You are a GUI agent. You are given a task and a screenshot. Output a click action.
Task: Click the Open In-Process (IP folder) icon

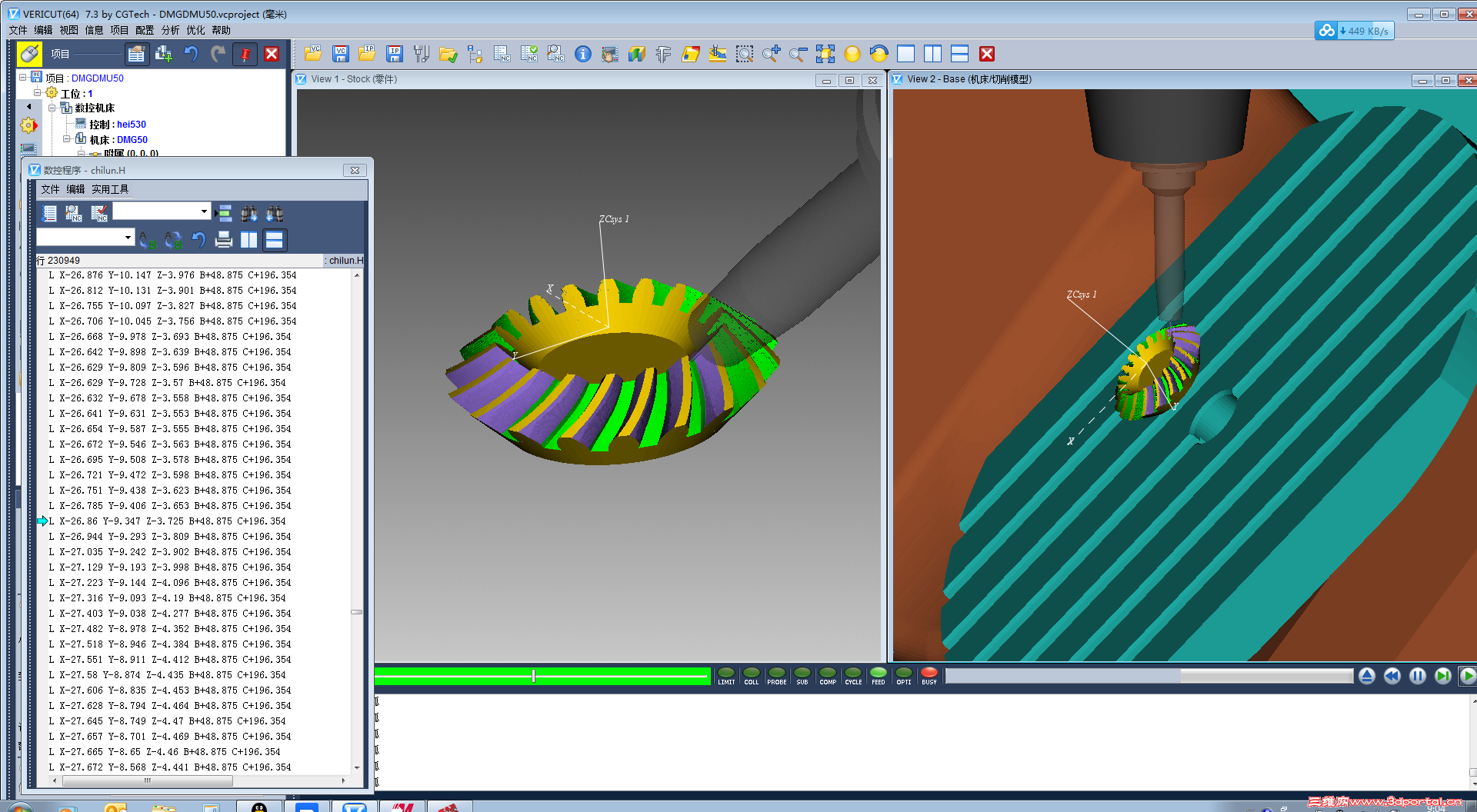click(367, 54)
